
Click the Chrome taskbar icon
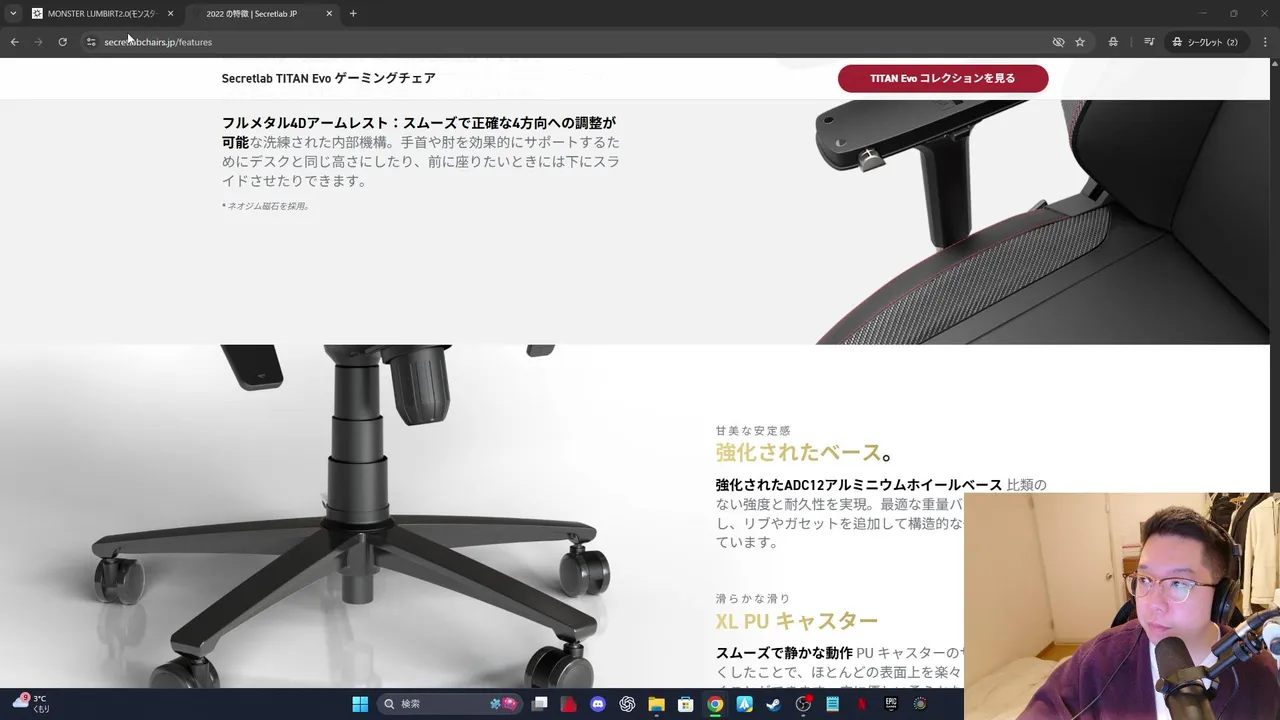click(x=715, y=704)
